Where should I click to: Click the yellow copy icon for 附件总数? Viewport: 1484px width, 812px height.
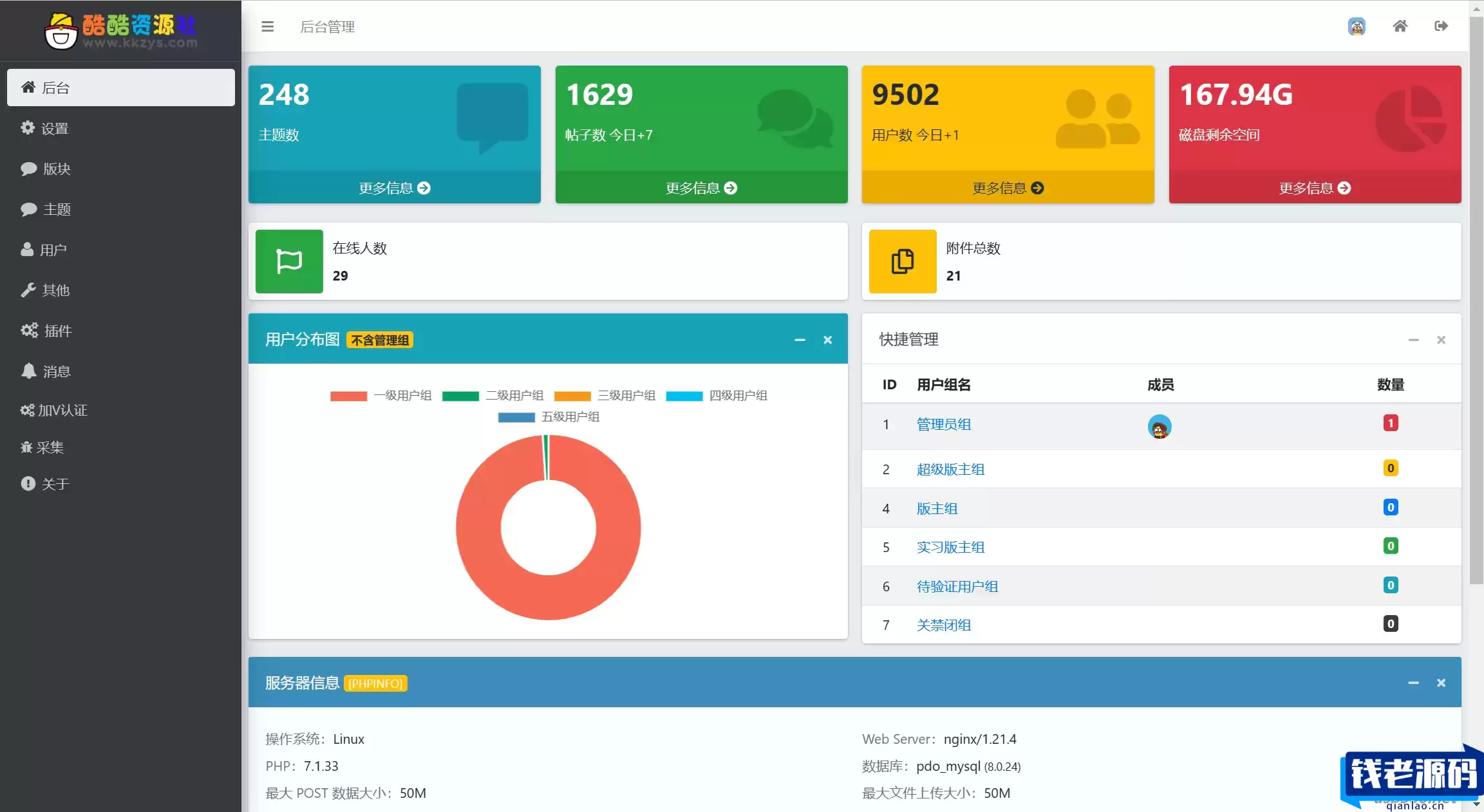click(x=903, y=261)
